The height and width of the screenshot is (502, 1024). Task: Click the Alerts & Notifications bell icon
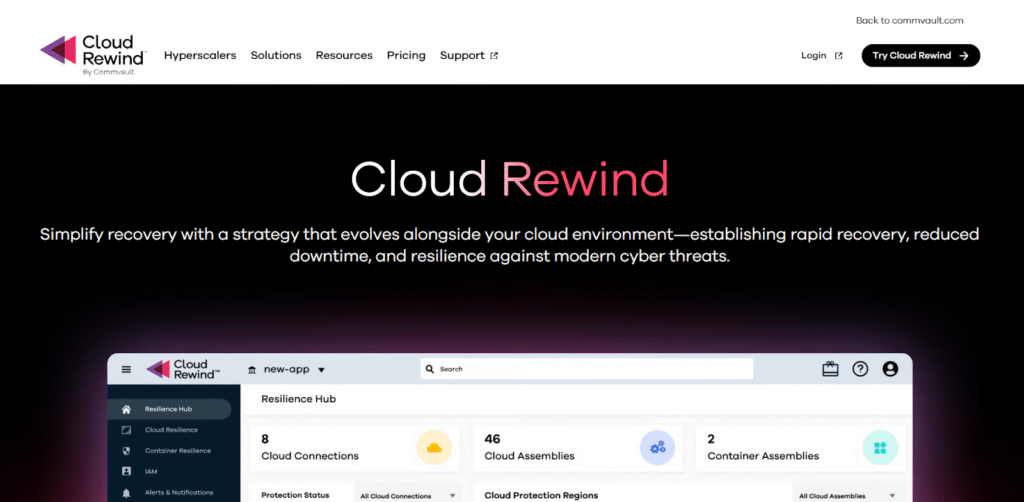coord(126,492)
